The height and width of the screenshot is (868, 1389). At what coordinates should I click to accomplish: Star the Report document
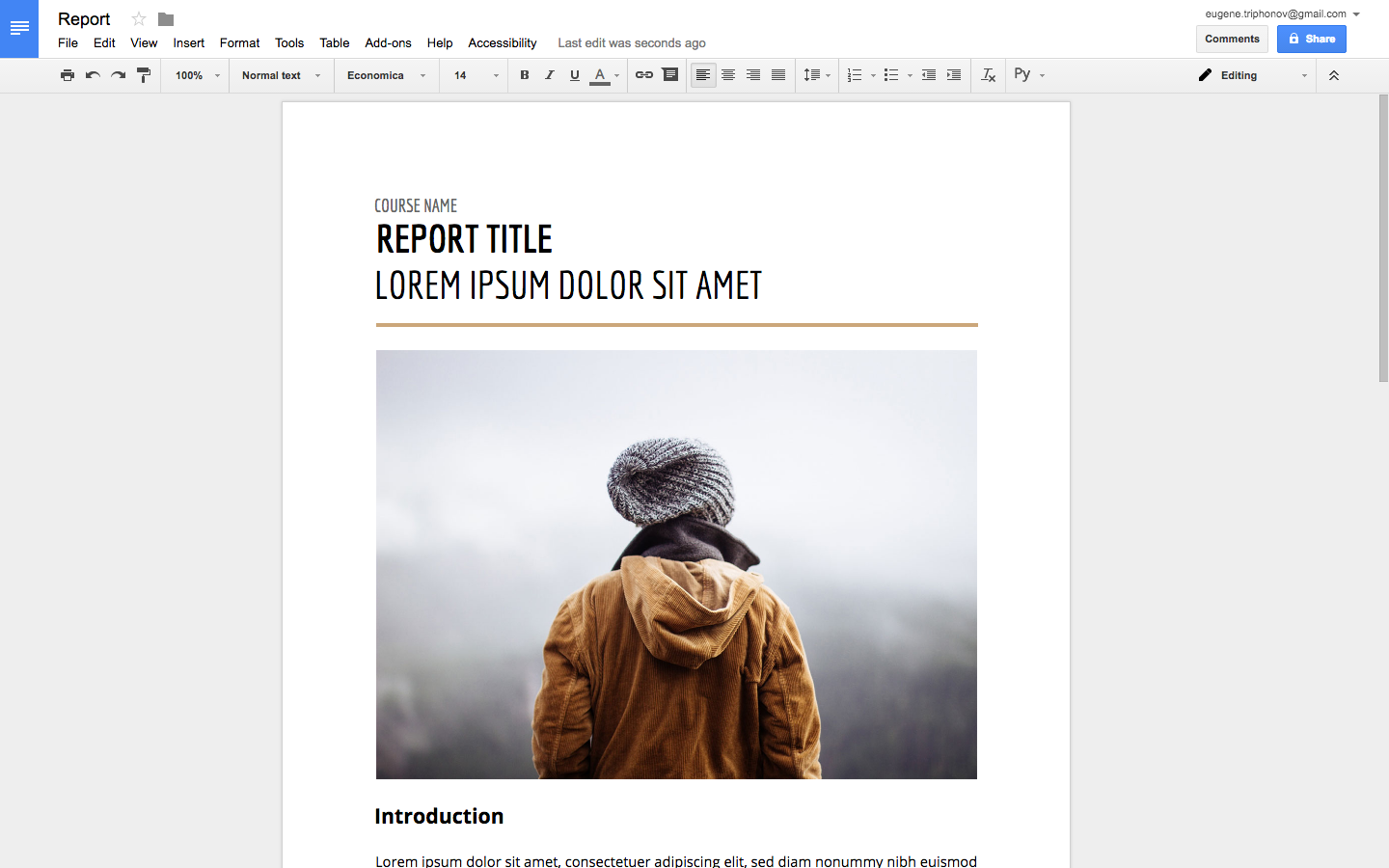139,19
